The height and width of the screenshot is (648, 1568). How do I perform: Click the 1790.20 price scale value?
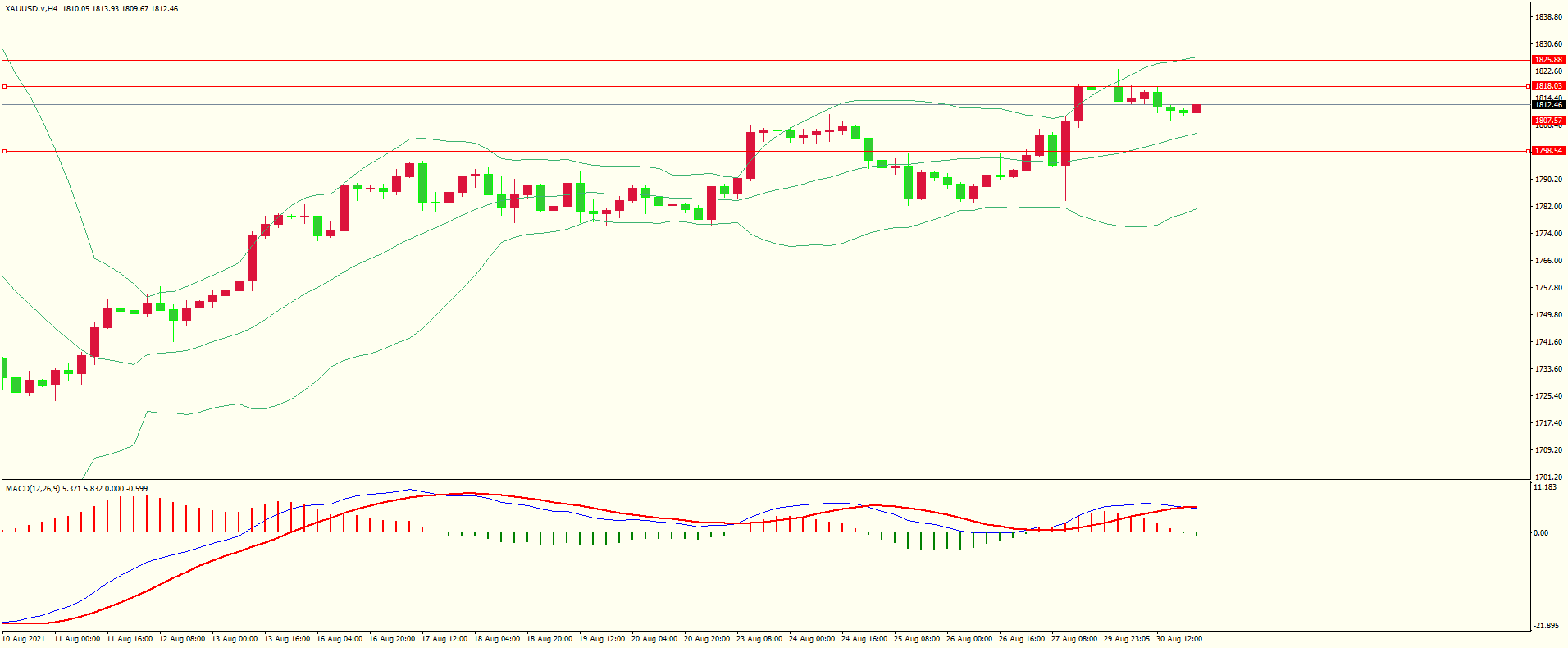coord(1548,180)
